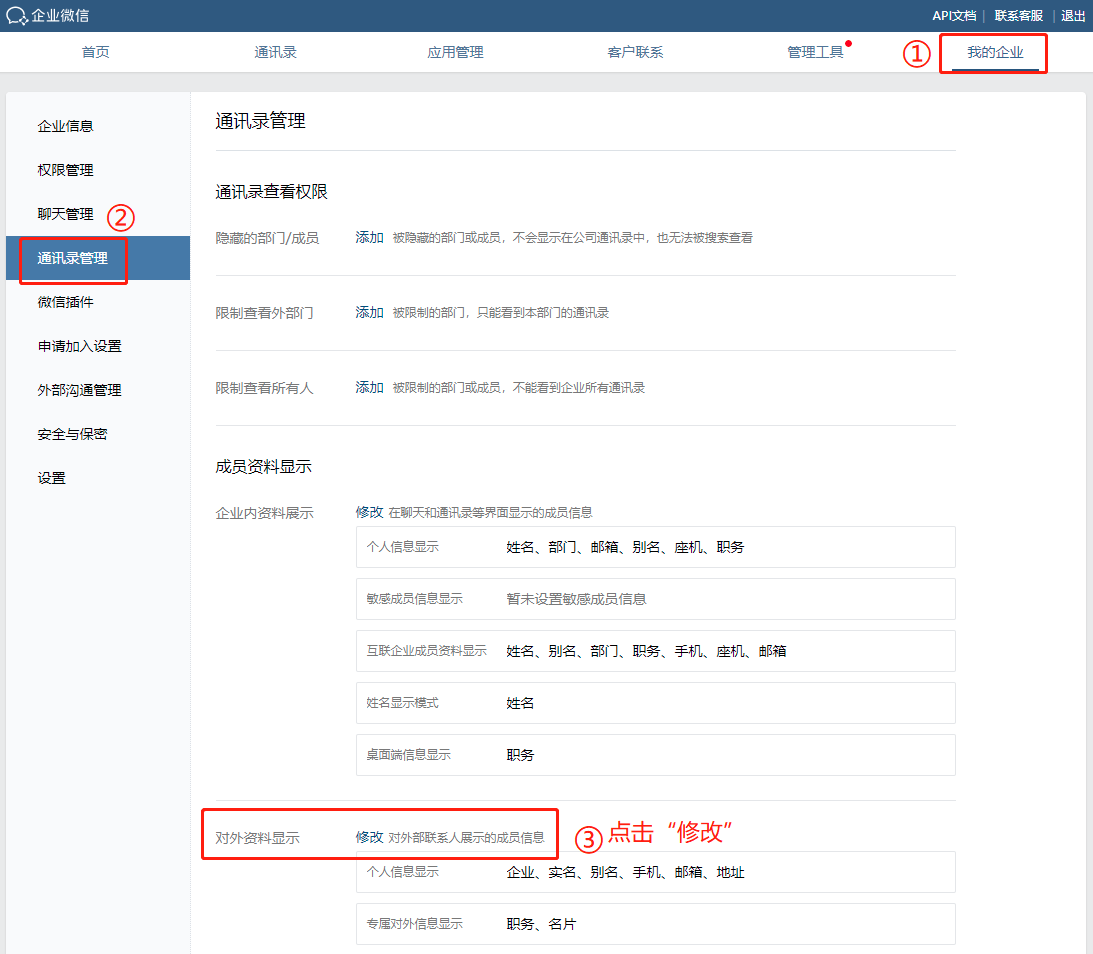Open 聊天管理 in the sidebar
Image resolution: width=1093 pixels, height=954 pixels.
click(66, 214)
